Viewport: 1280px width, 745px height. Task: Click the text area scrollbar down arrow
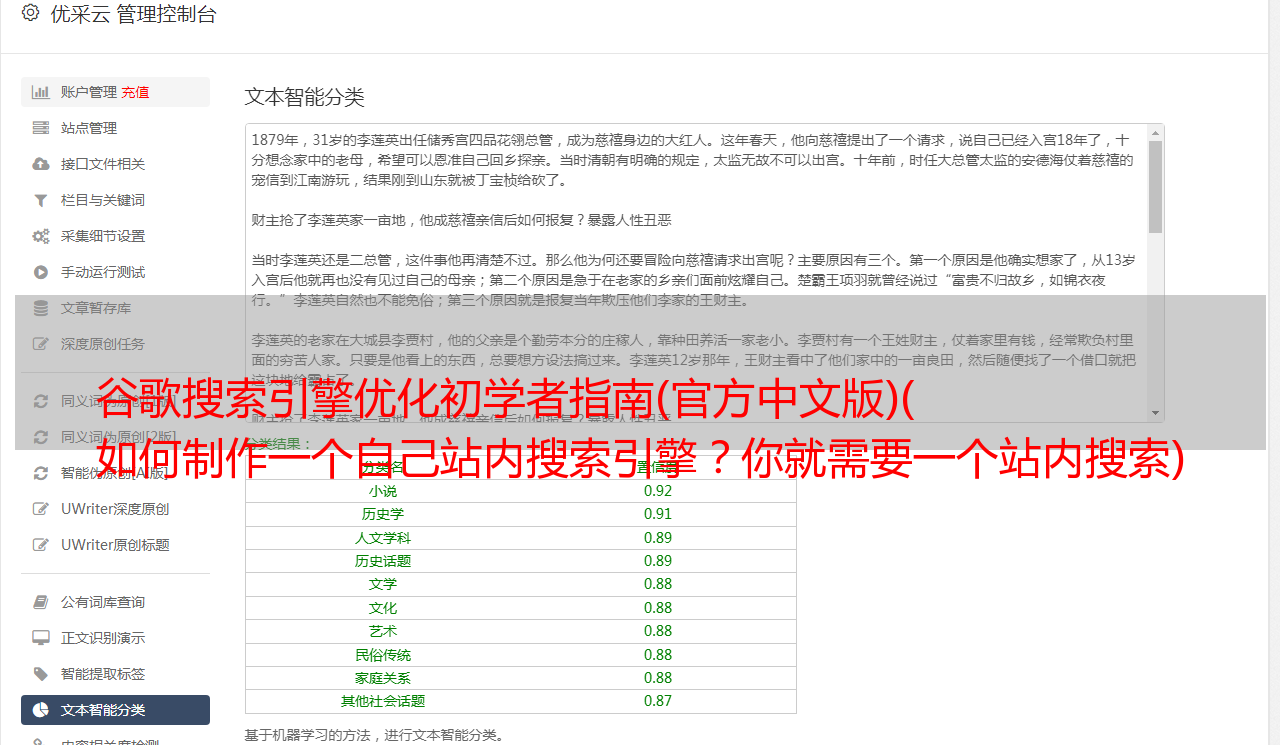click(1156, 413)
